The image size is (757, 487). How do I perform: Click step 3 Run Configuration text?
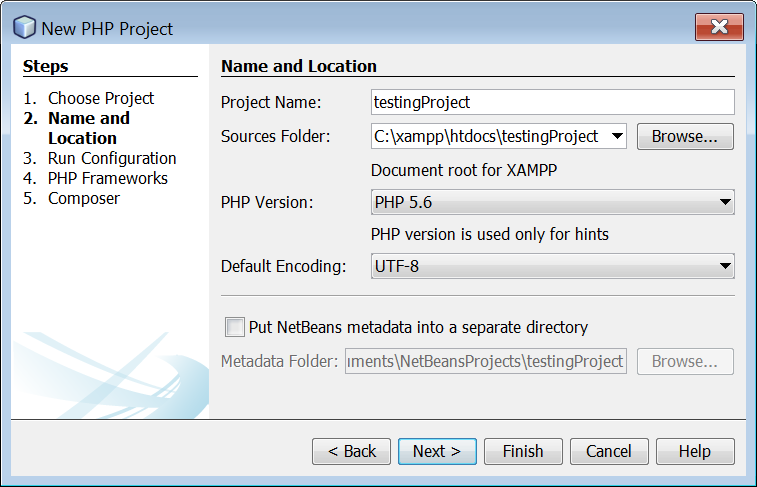112,158
